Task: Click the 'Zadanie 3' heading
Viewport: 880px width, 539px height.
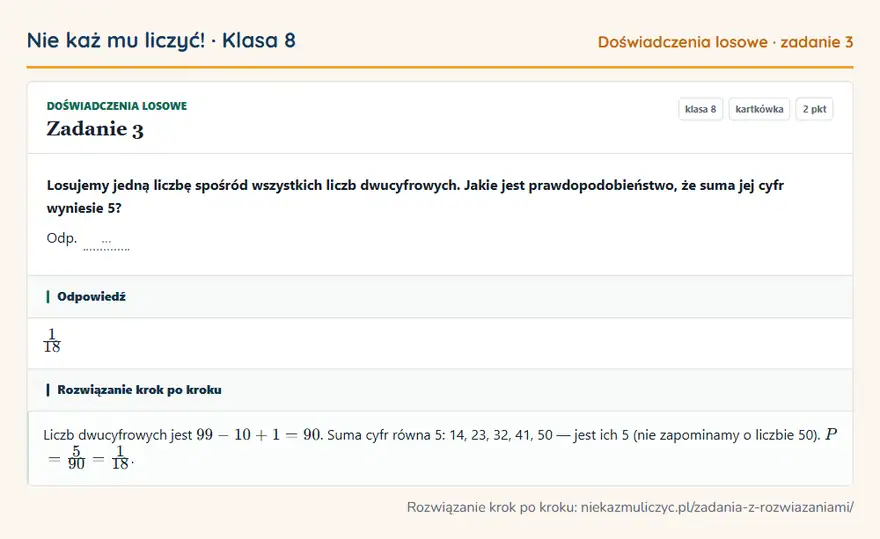Action: 95,129
